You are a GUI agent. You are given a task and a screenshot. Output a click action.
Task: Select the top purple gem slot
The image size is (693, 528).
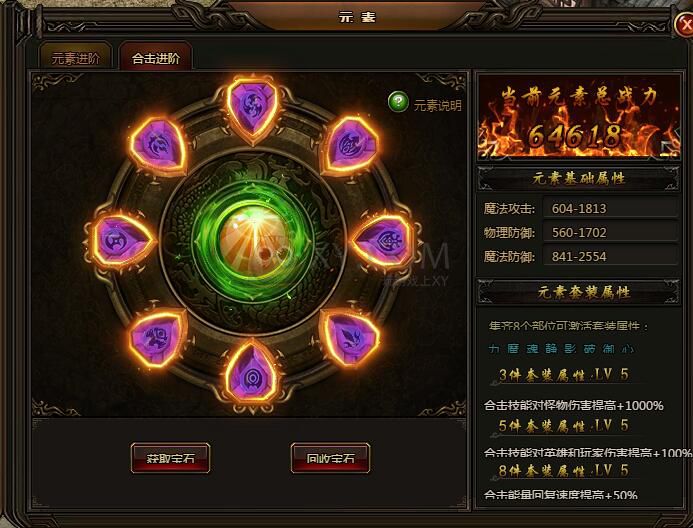tap(252, 108)
